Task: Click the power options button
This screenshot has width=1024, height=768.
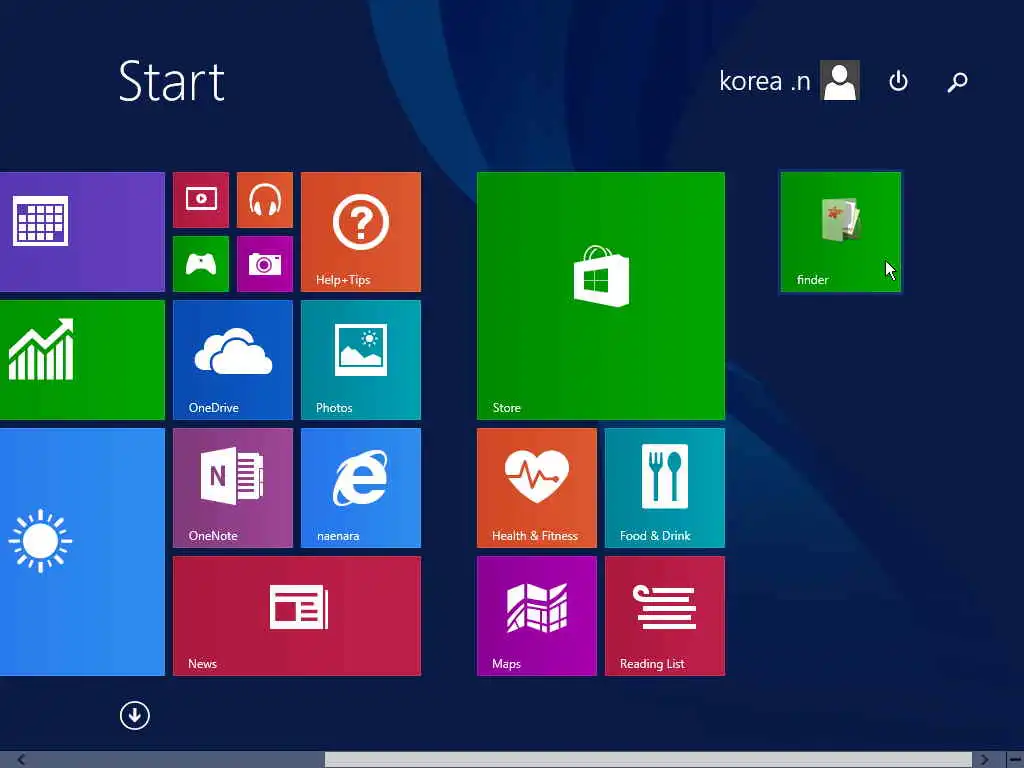Action: click(x=899, y=81)
